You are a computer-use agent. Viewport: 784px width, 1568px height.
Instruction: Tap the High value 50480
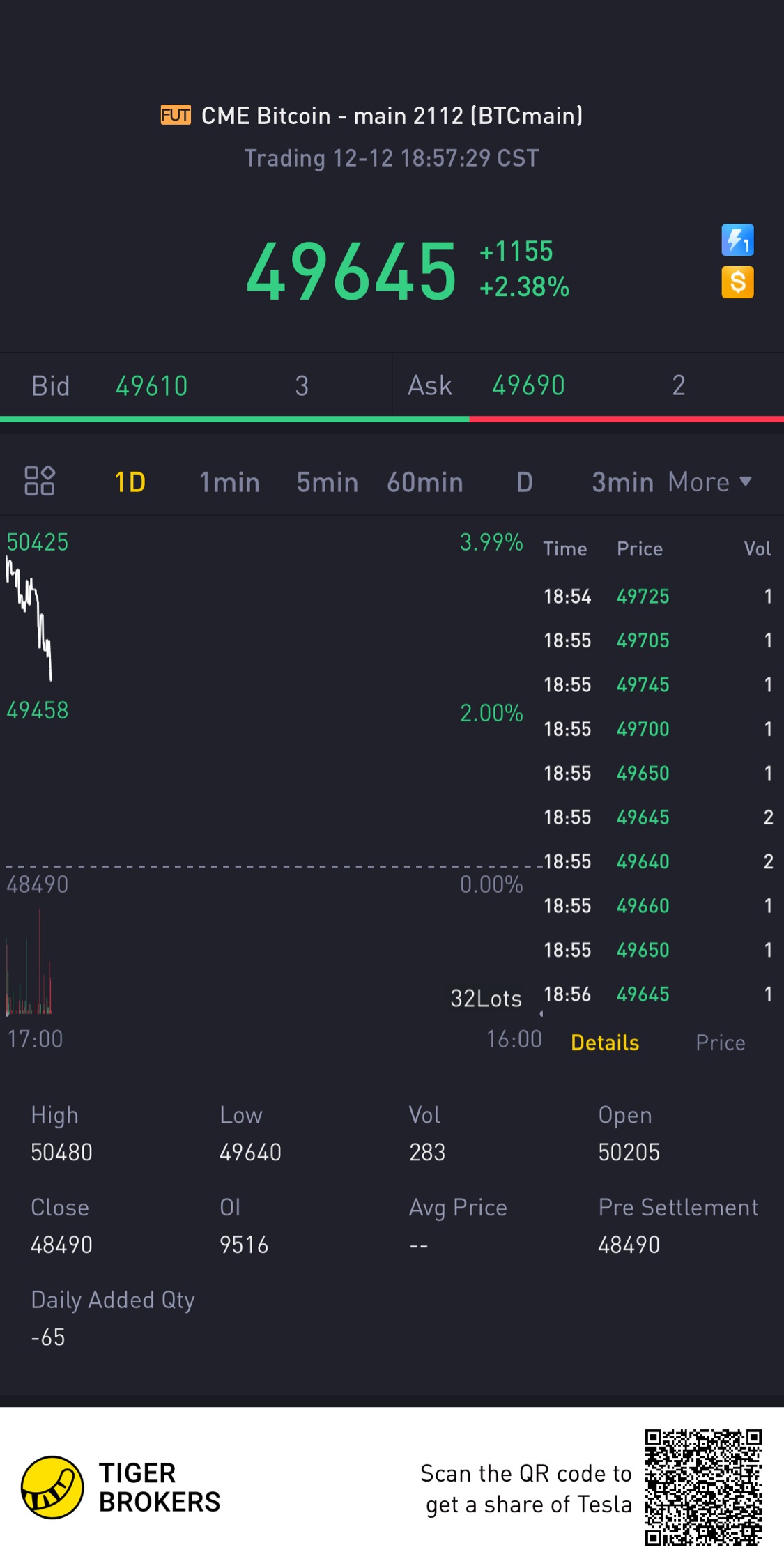click(61, 1152)
